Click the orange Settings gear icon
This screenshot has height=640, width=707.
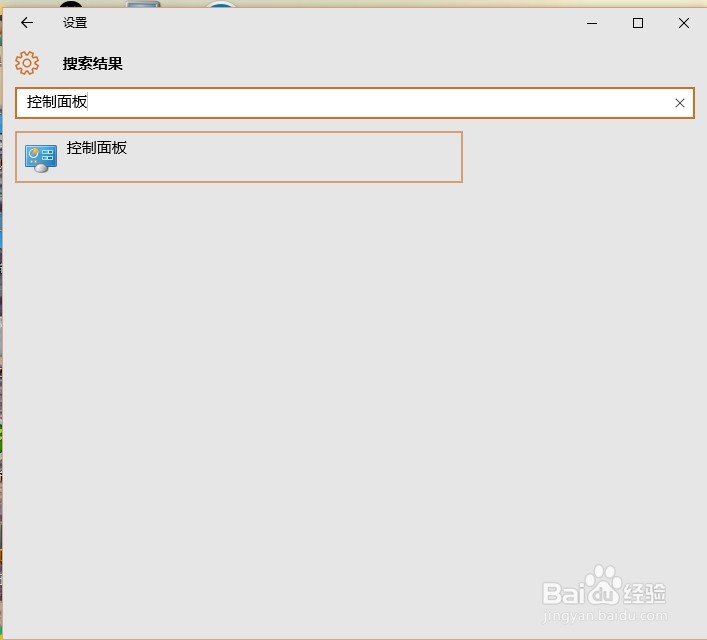coord(27,63)
